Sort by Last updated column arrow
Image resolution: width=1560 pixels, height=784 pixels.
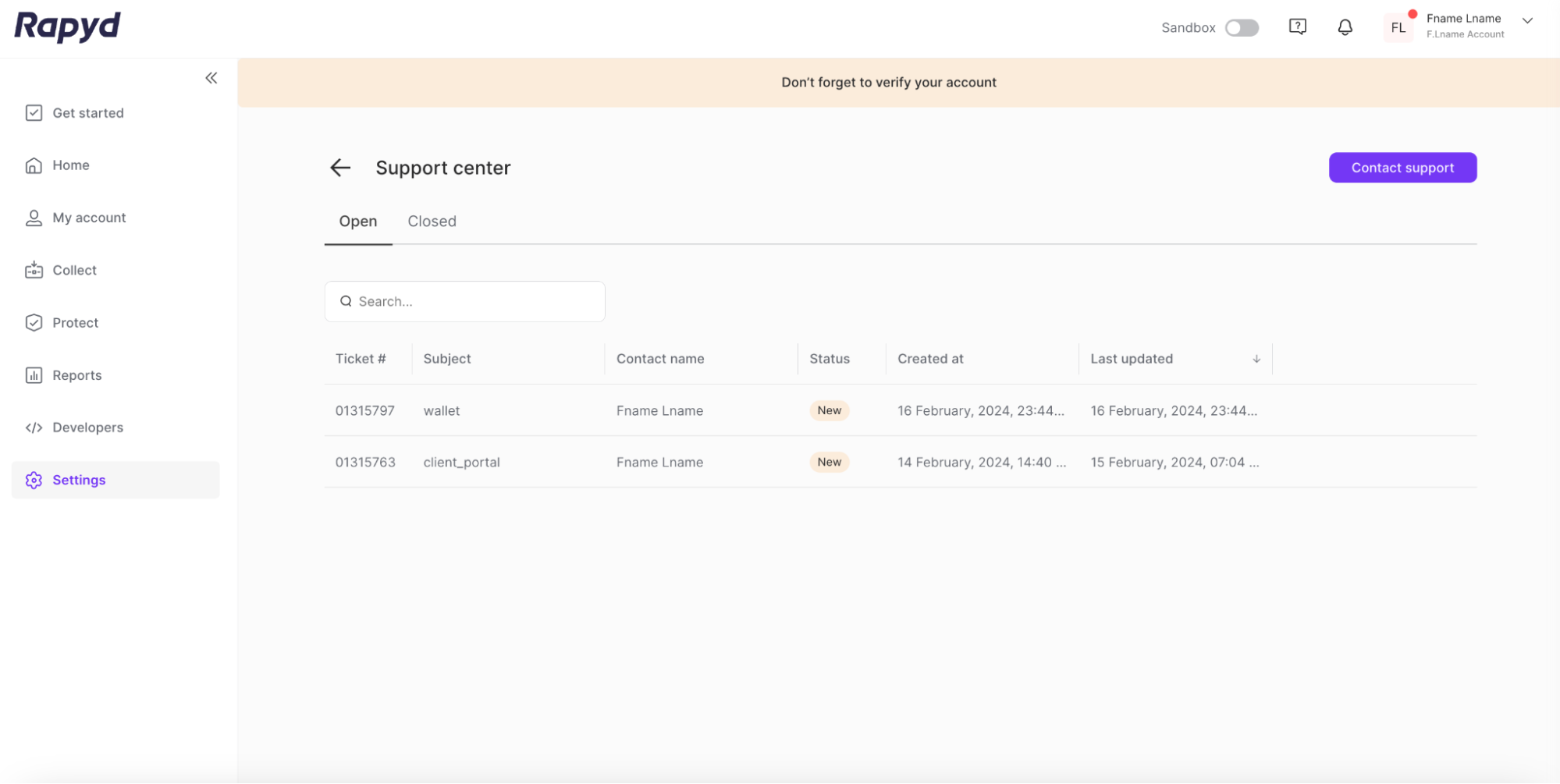[x=1256, y=359]
